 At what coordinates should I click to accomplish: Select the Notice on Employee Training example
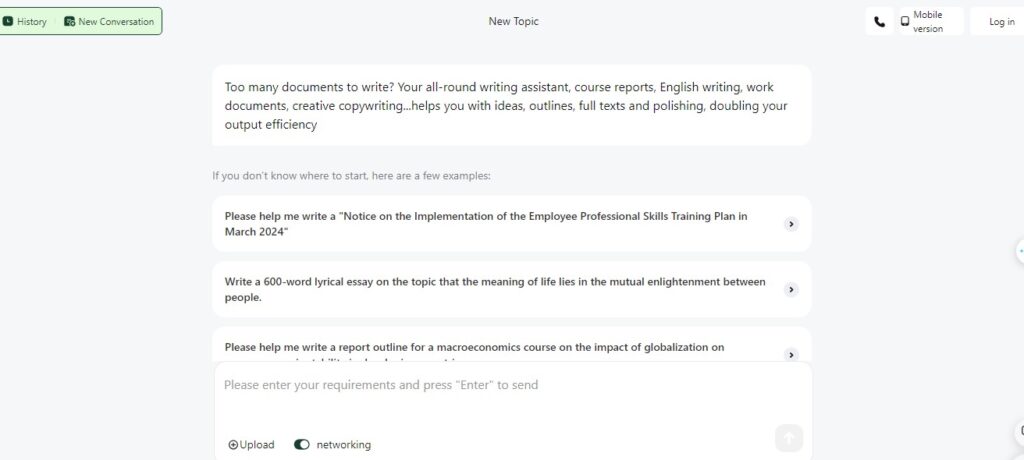pyautogui.click(x=511, y=223)
